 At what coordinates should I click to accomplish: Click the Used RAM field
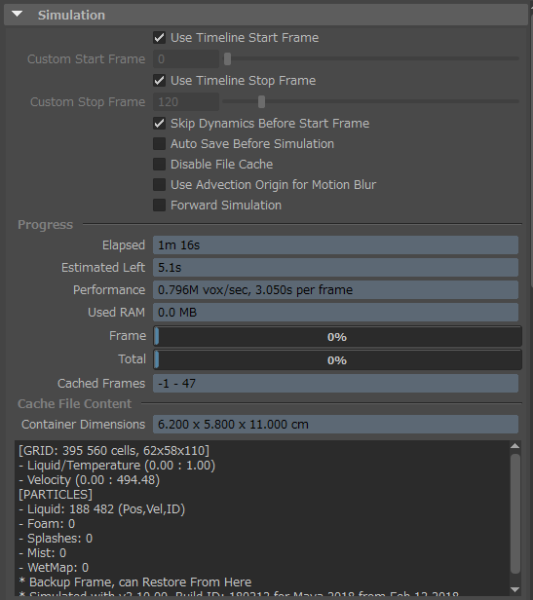click(336, 312)
